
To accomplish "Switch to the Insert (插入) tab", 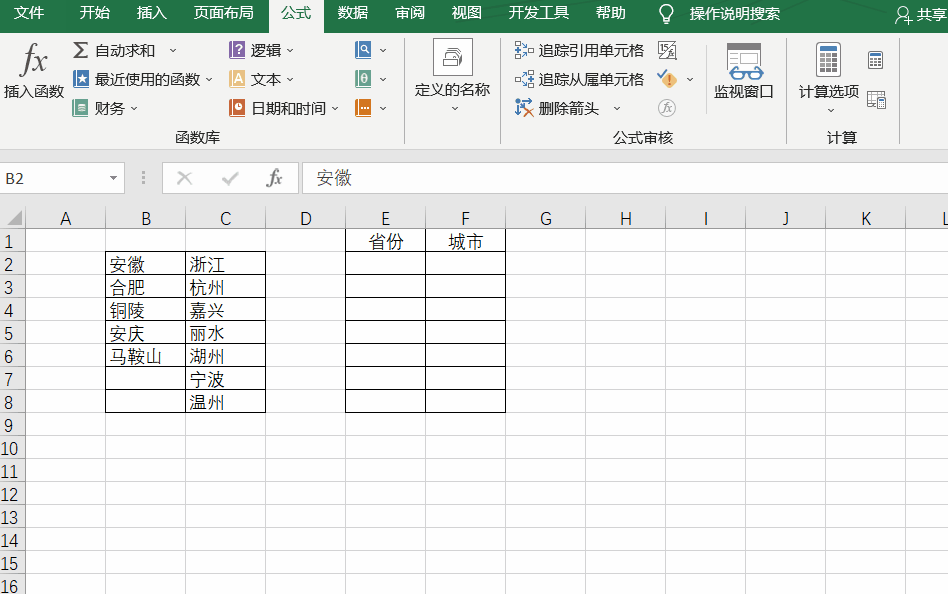I will [152, 13].
